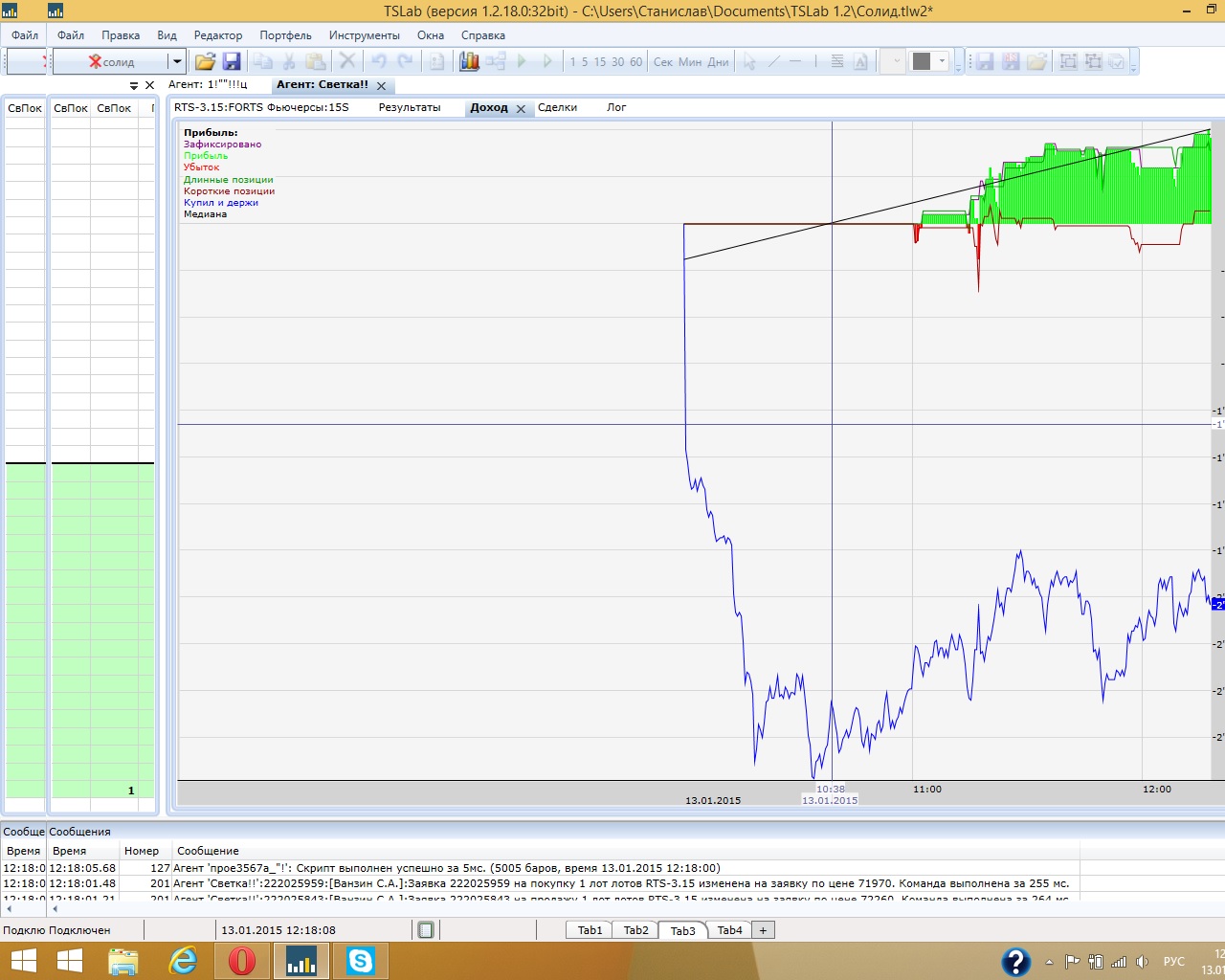Expand the солид combo box arrow
This screenshot has width=1225, height=980.
pos(176,61)
